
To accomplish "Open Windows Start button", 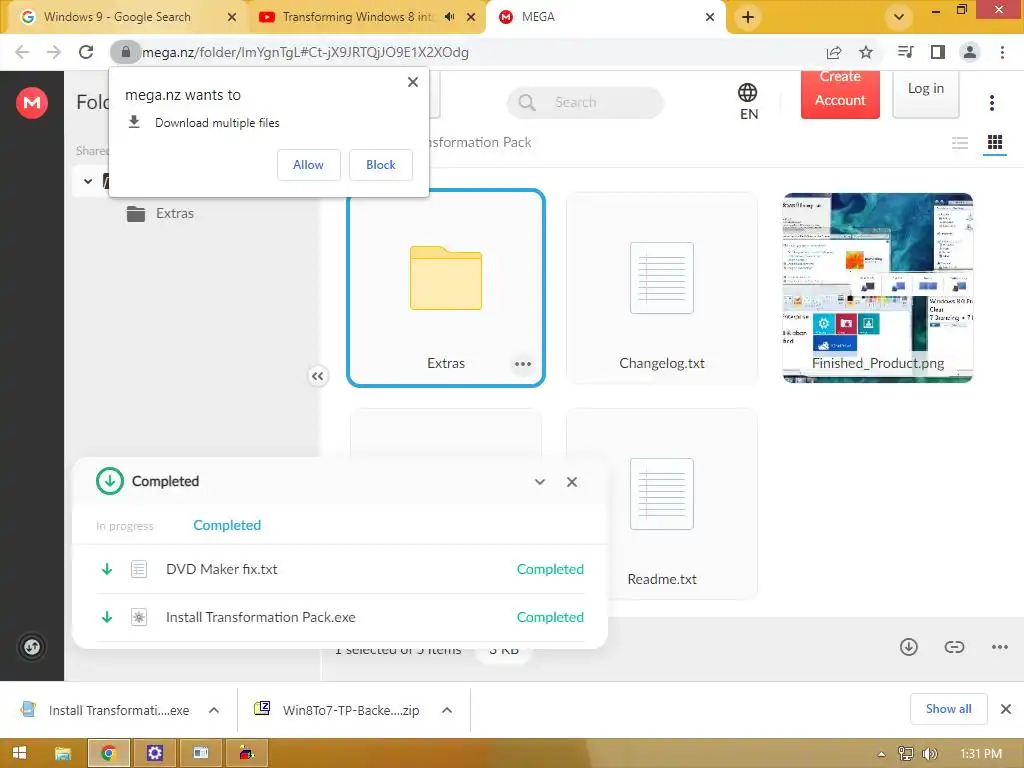I will point(20,753).
